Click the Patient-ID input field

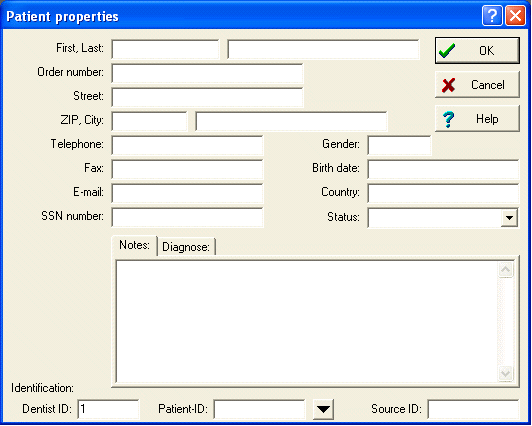[x=260, y=409]
